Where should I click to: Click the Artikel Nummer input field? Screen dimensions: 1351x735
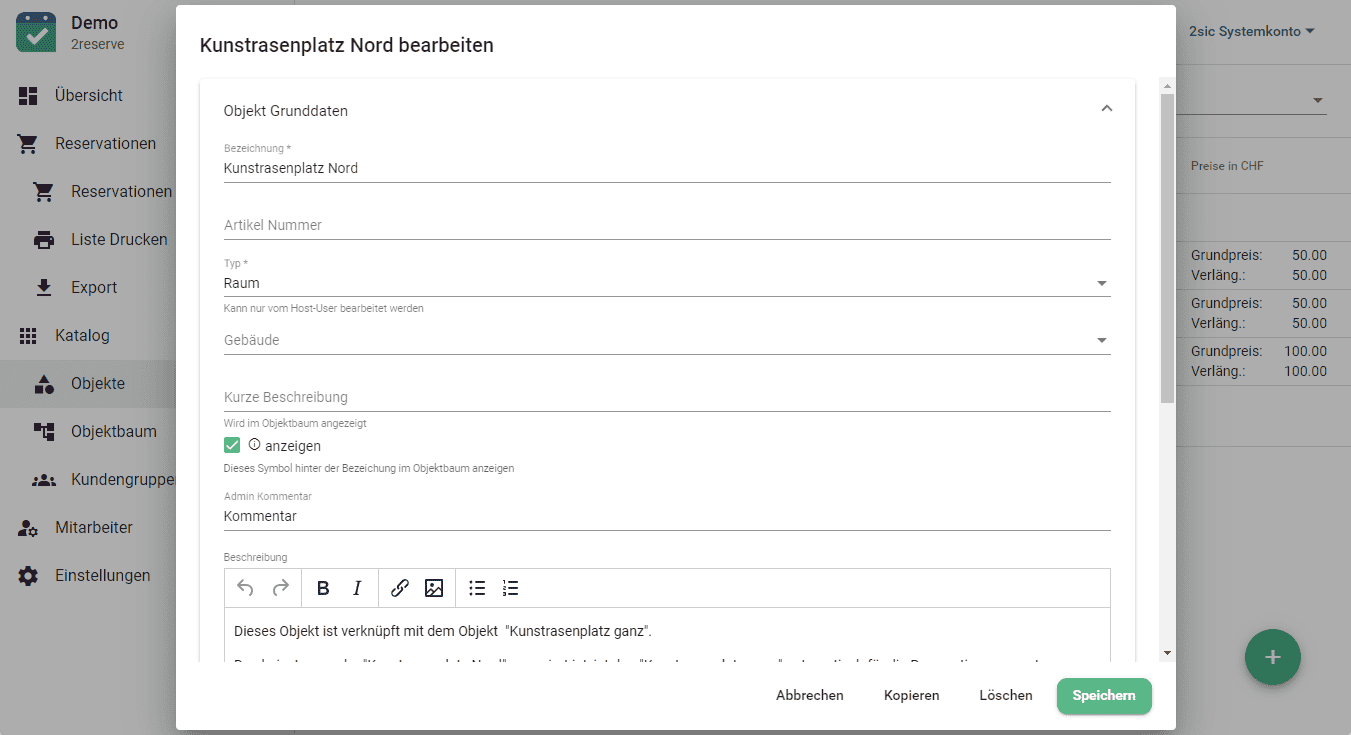tap(666, 226)
